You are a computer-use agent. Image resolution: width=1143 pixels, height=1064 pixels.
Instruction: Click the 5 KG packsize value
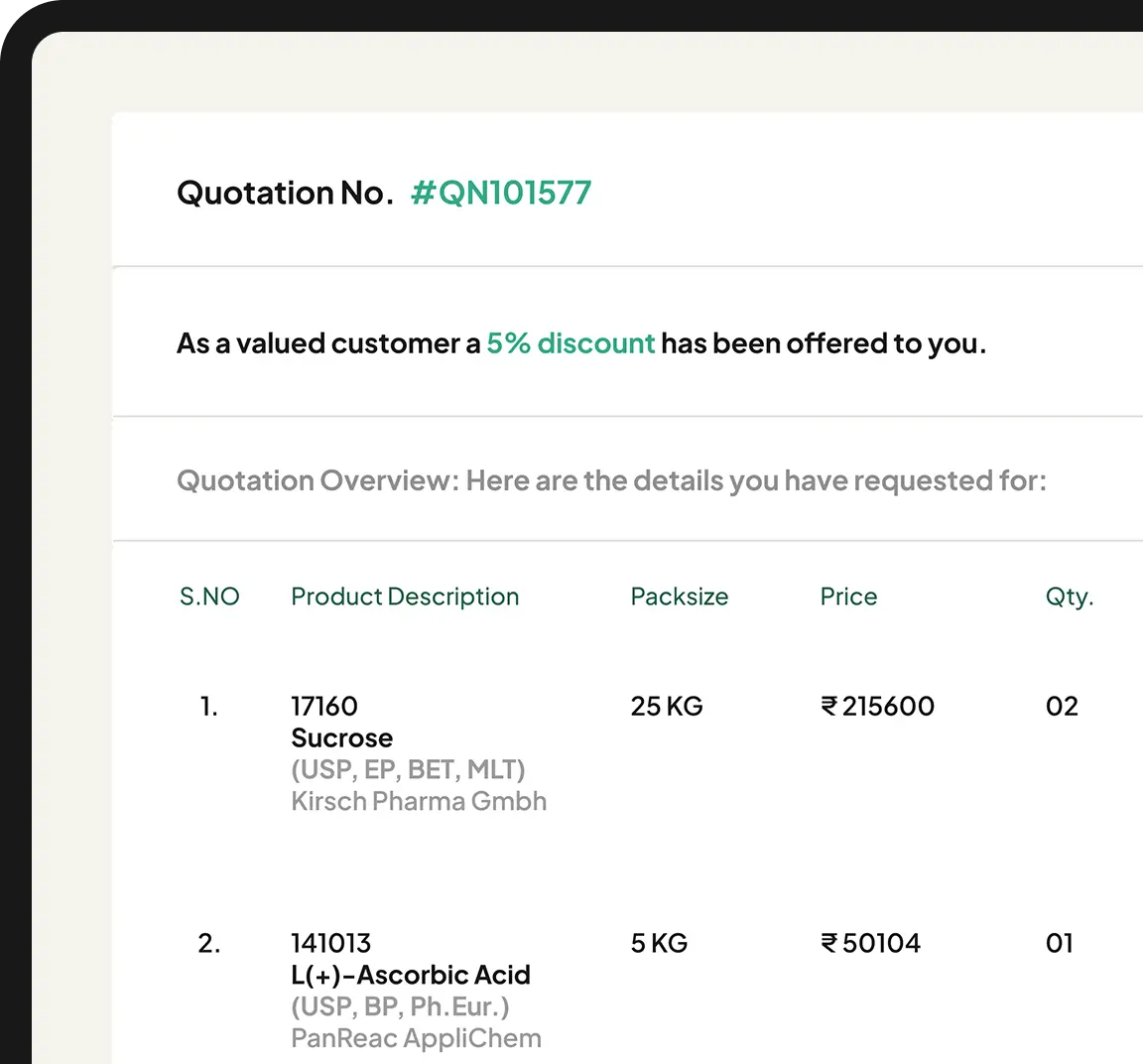(x=659, y=943)
